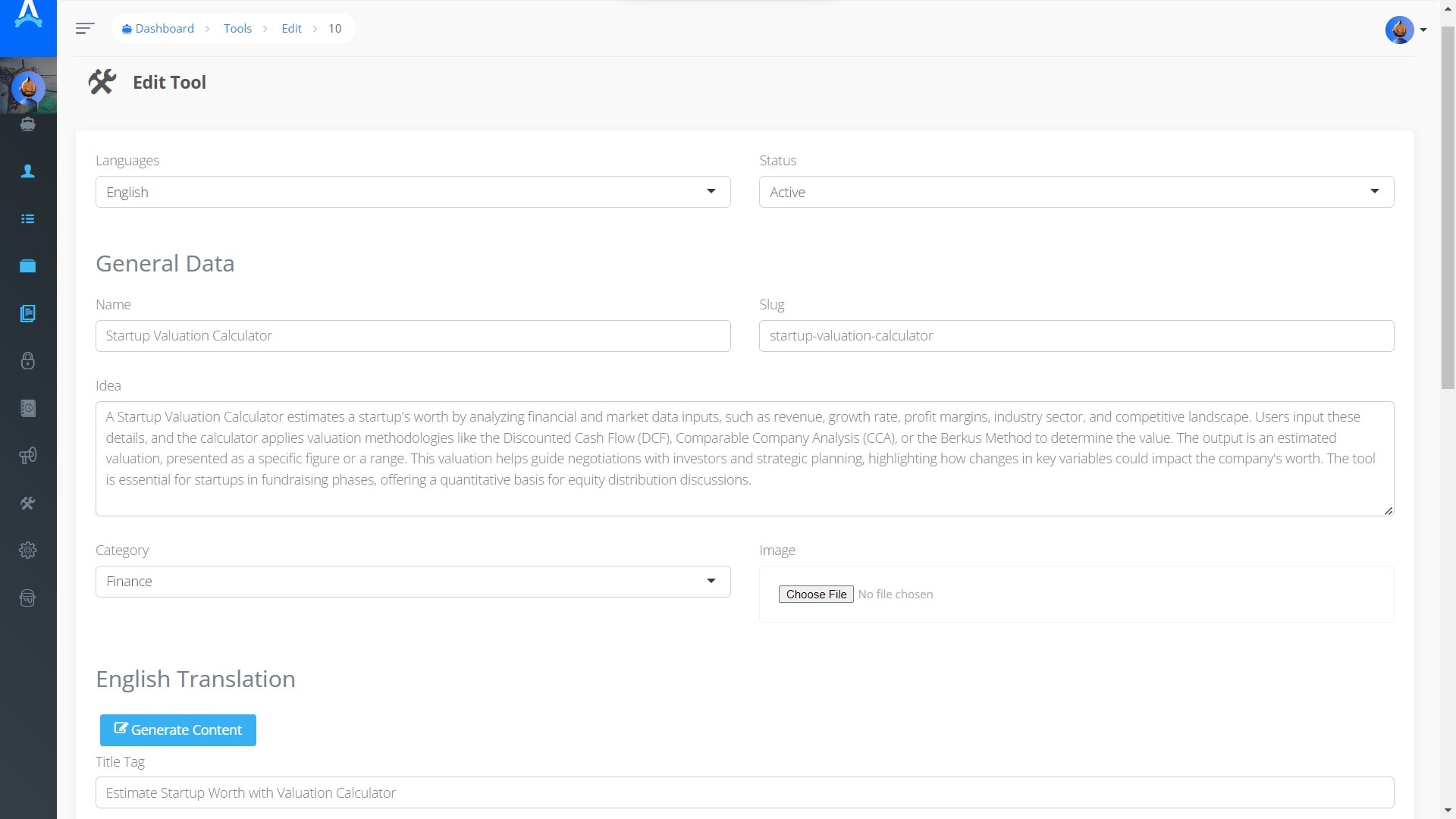Click the user profile sidebar icon
This screenshot has height=819, width=1456.
(28, 171)
